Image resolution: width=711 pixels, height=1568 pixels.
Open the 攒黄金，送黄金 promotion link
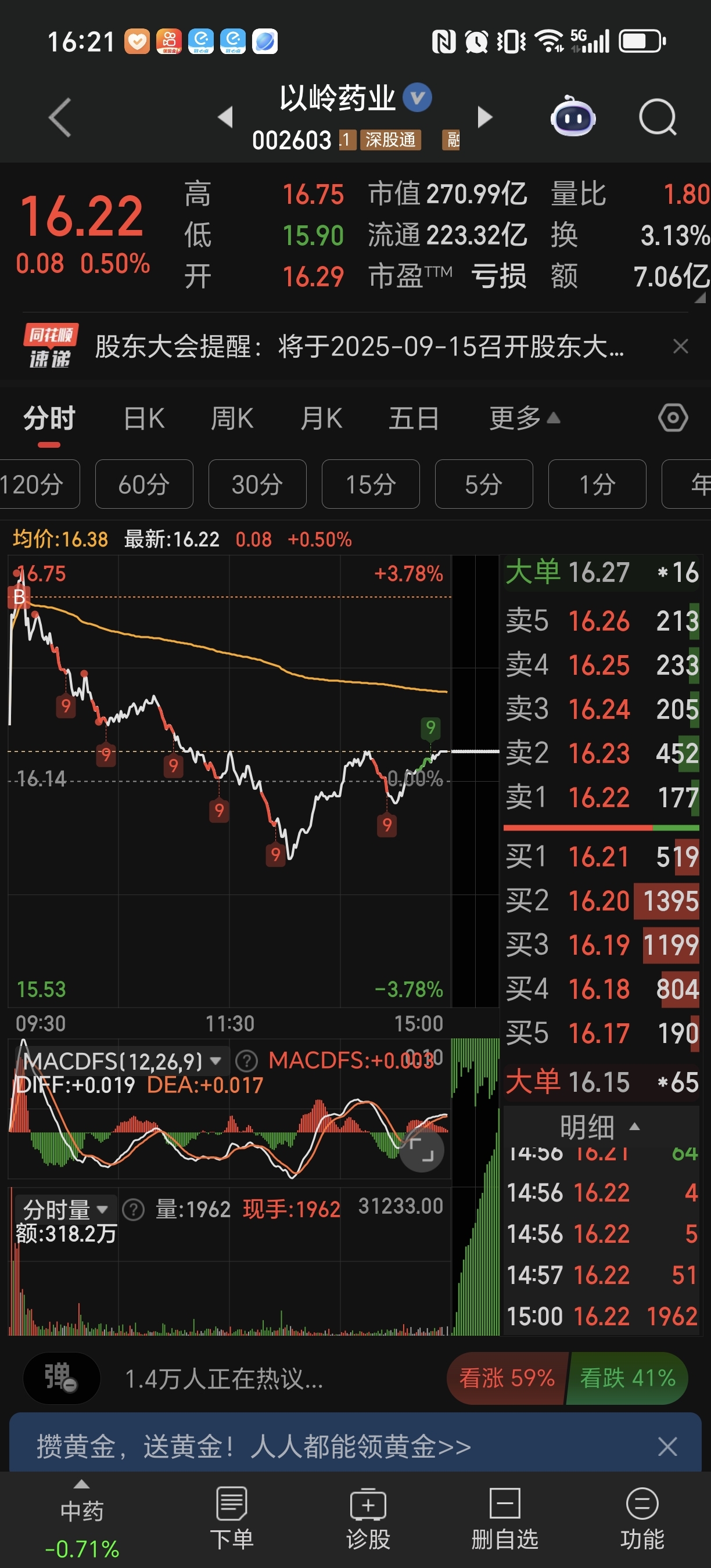click(254, 1447)
